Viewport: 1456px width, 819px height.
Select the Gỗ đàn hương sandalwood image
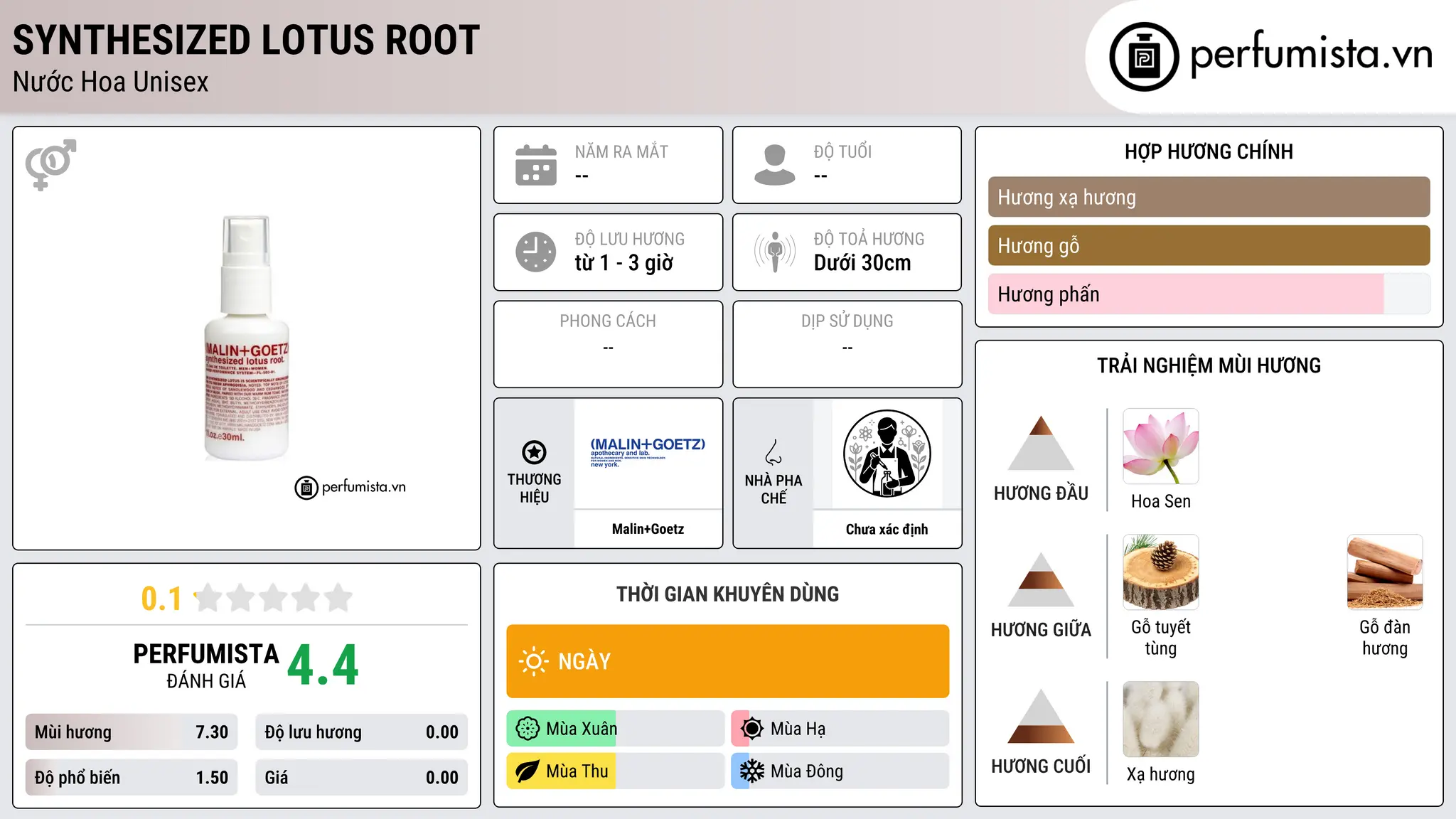point(1385,572)
